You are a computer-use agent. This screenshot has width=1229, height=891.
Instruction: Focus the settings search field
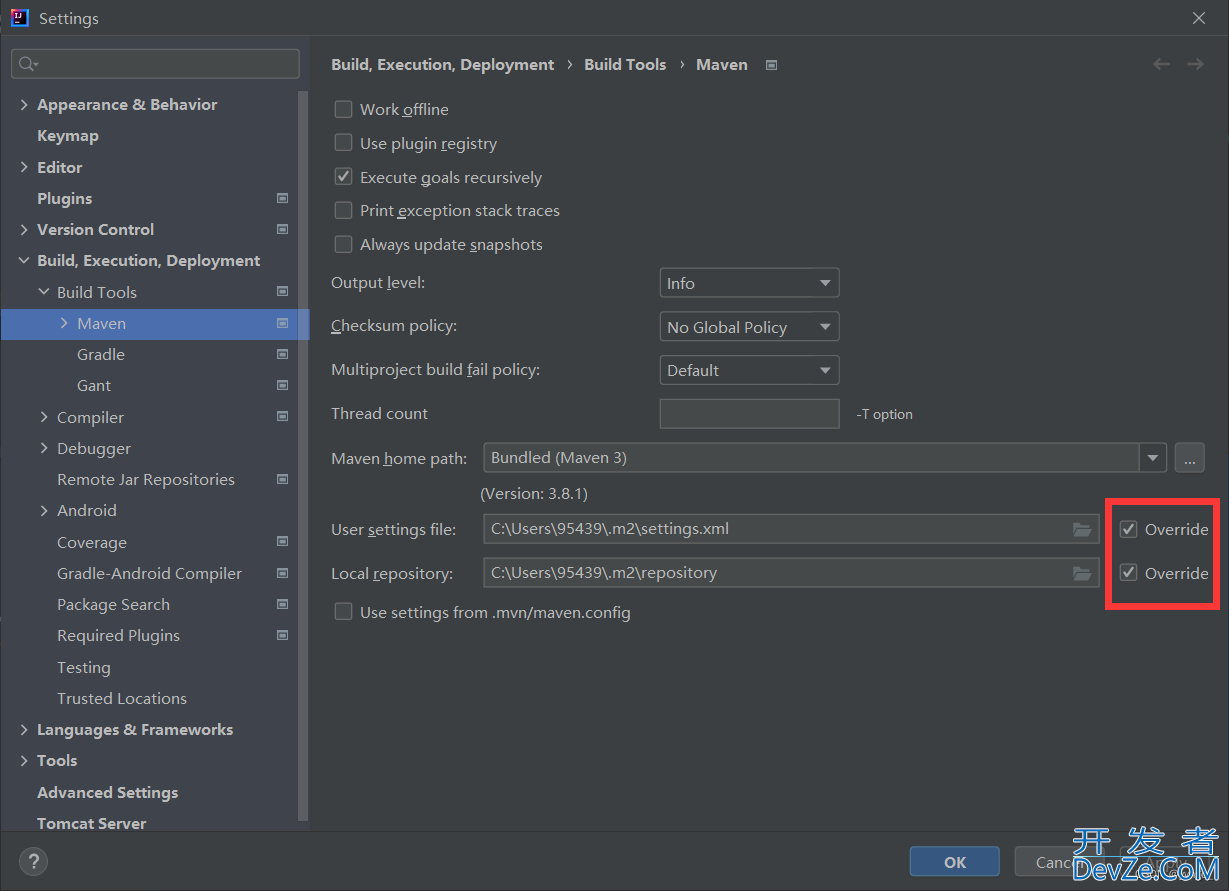[155, 64]
